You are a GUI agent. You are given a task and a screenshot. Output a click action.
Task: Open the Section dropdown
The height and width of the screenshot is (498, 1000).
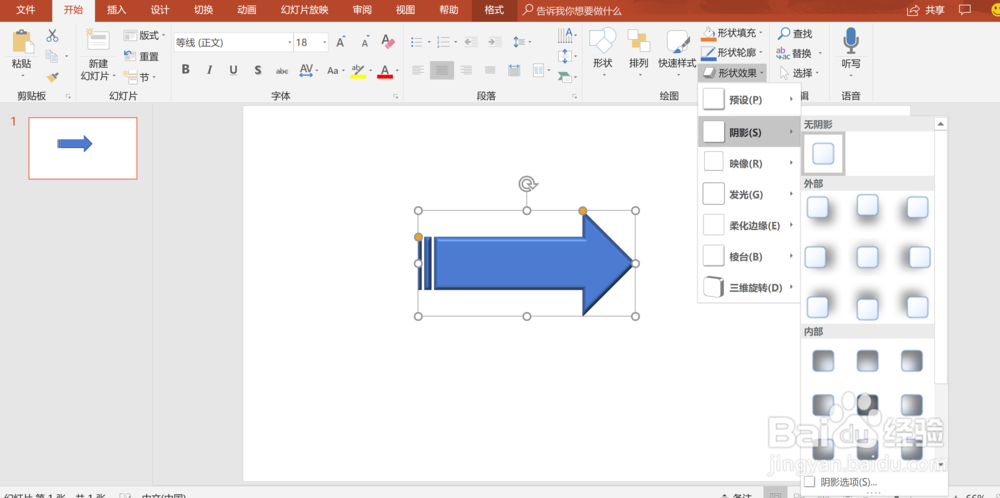(x=140, y=77)
